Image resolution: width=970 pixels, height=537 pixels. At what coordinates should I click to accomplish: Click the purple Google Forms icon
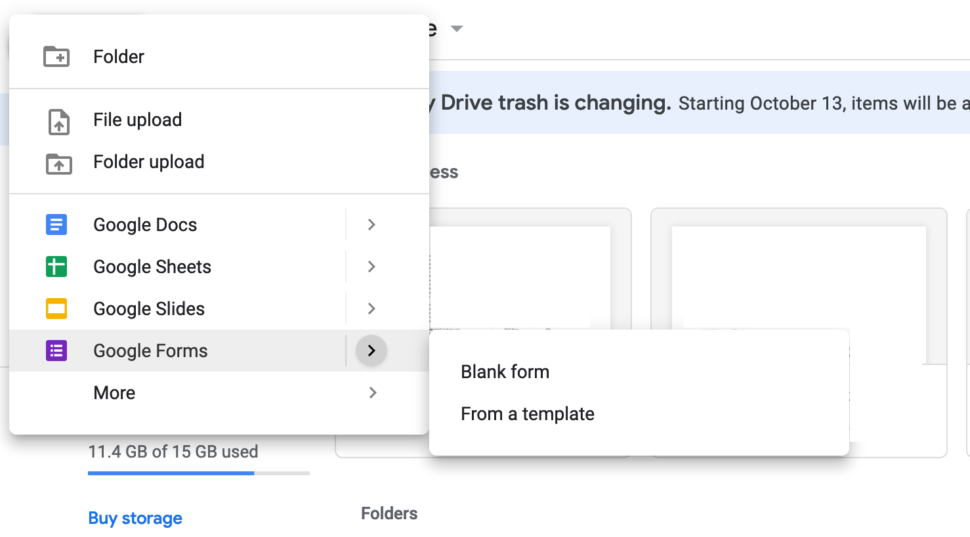[56, 351]
